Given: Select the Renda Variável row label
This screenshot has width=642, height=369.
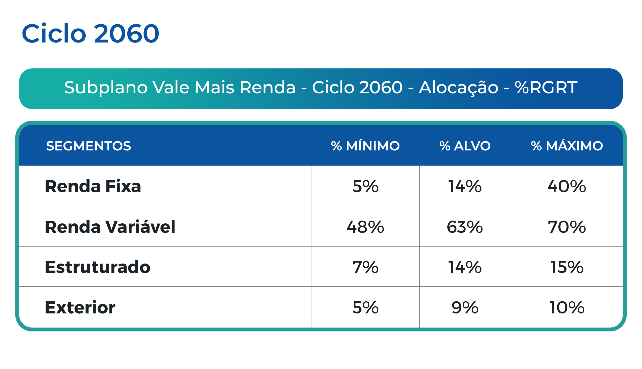Looking at the screenshot, I should point(110,227).
